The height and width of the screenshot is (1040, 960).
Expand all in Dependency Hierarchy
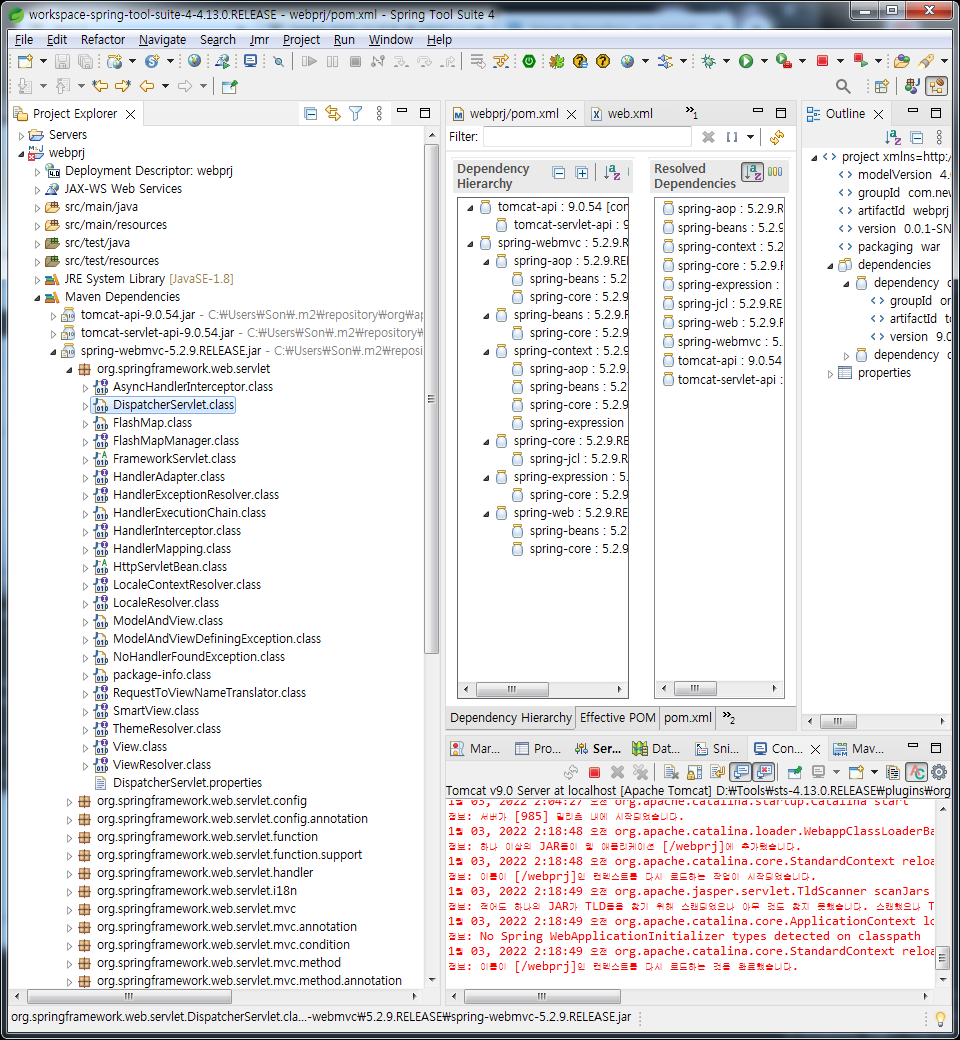582,173
